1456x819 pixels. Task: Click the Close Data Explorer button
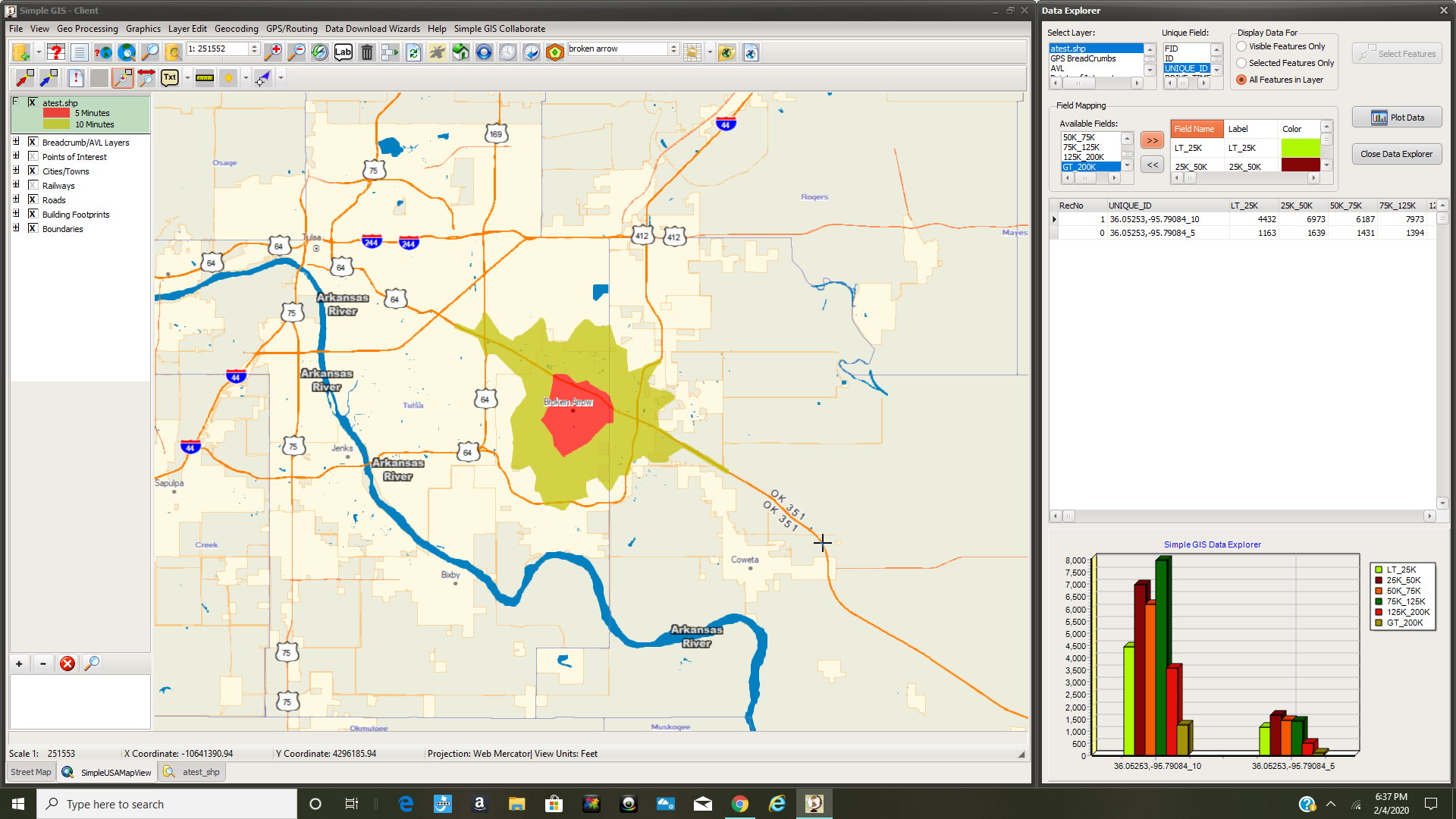(1396, 154)
